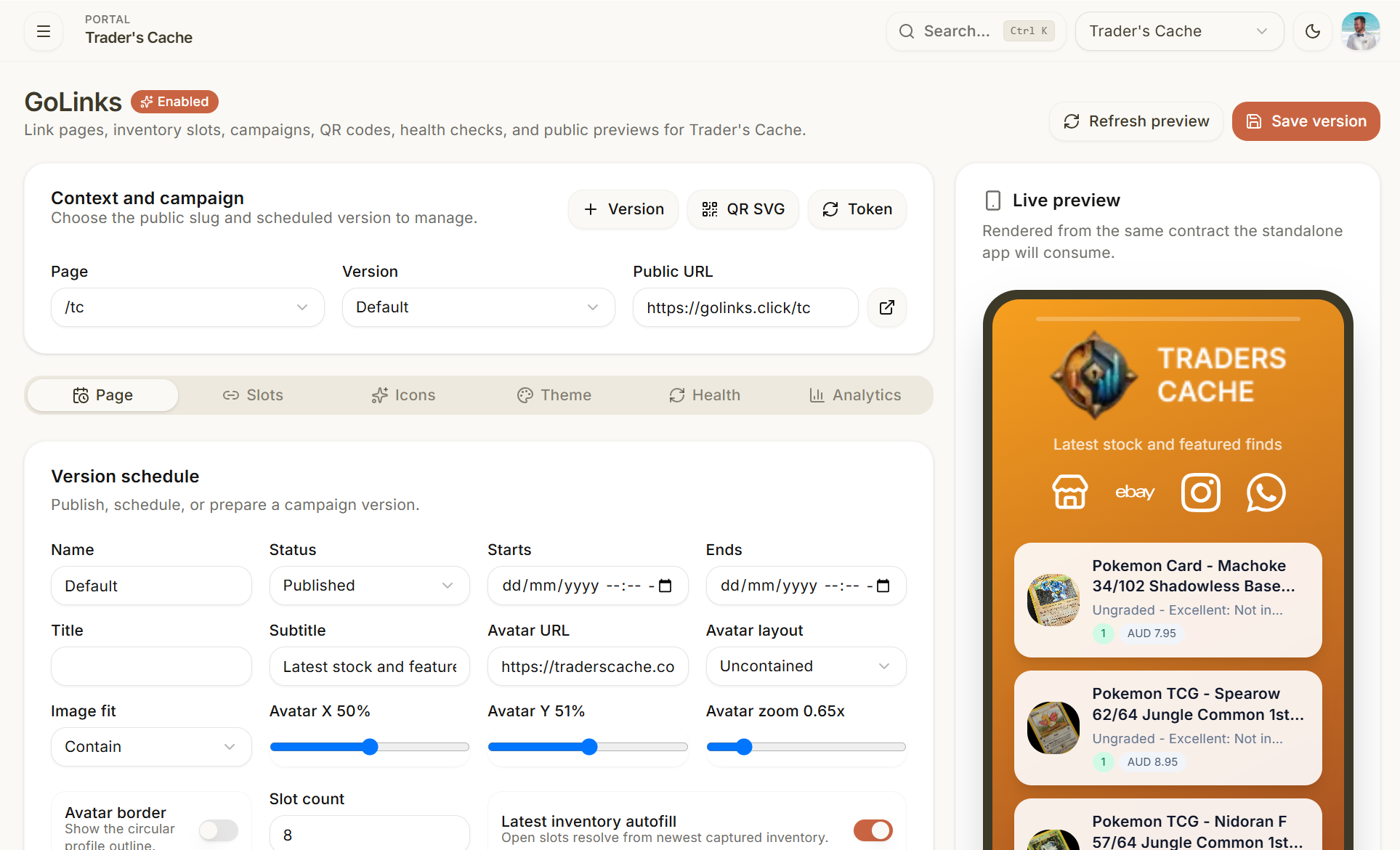Open the Status dropdown showing Published
This screenshot has width=1400, height=850.
(369, 586)
